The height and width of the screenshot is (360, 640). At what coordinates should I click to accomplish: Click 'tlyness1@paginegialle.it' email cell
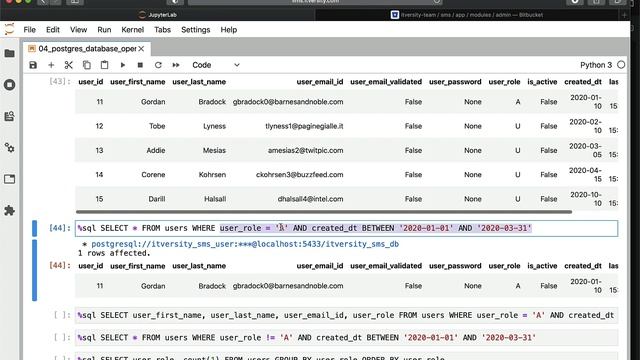tap(304, 126)
